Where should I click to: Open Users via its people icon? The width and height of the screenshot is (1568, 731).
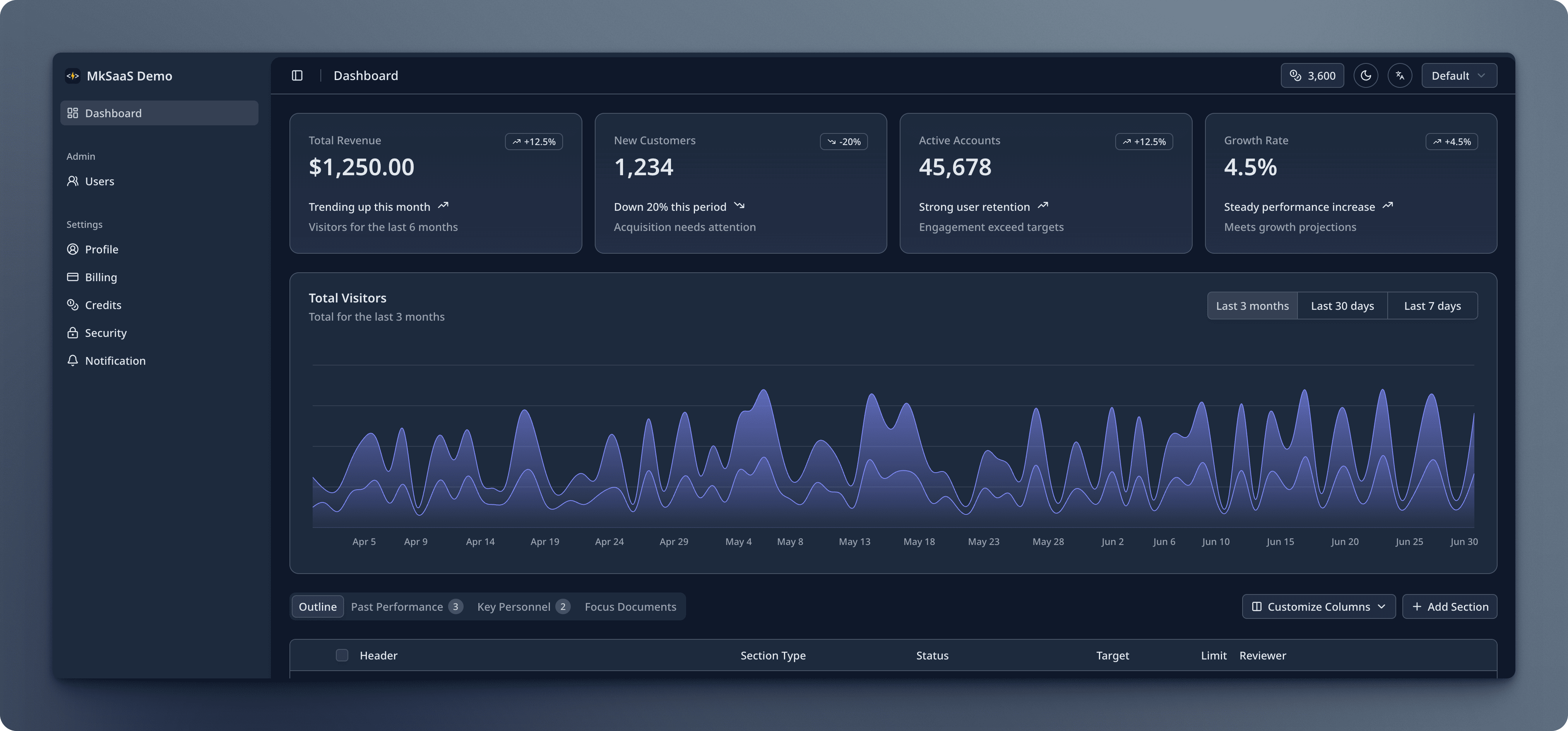[72, 181]
